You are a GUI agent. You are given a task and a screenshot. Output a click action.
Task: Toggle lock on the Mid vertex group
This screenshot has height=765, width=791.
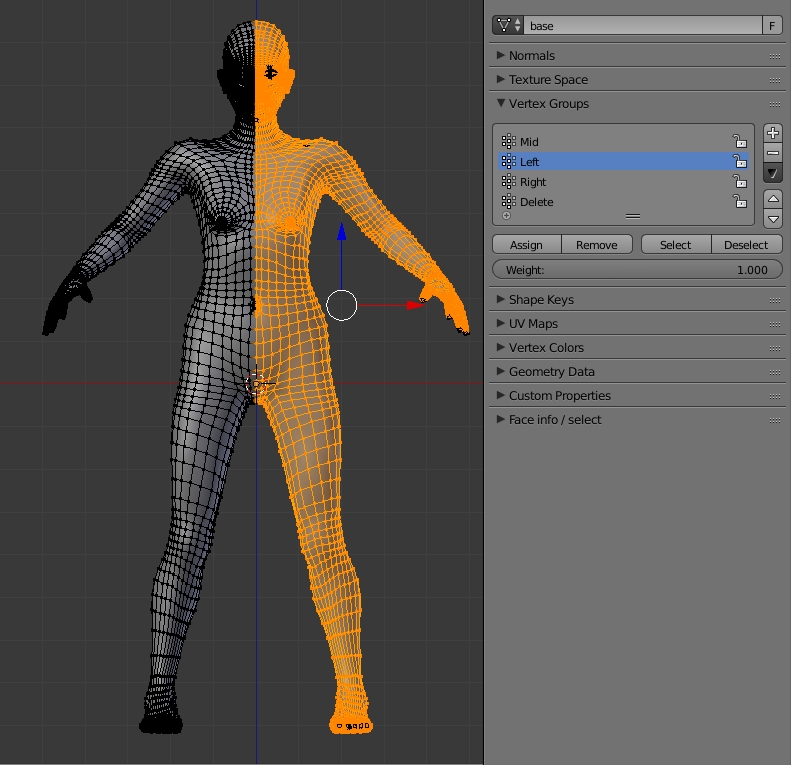pyautogui.click(x=739, y=142)
